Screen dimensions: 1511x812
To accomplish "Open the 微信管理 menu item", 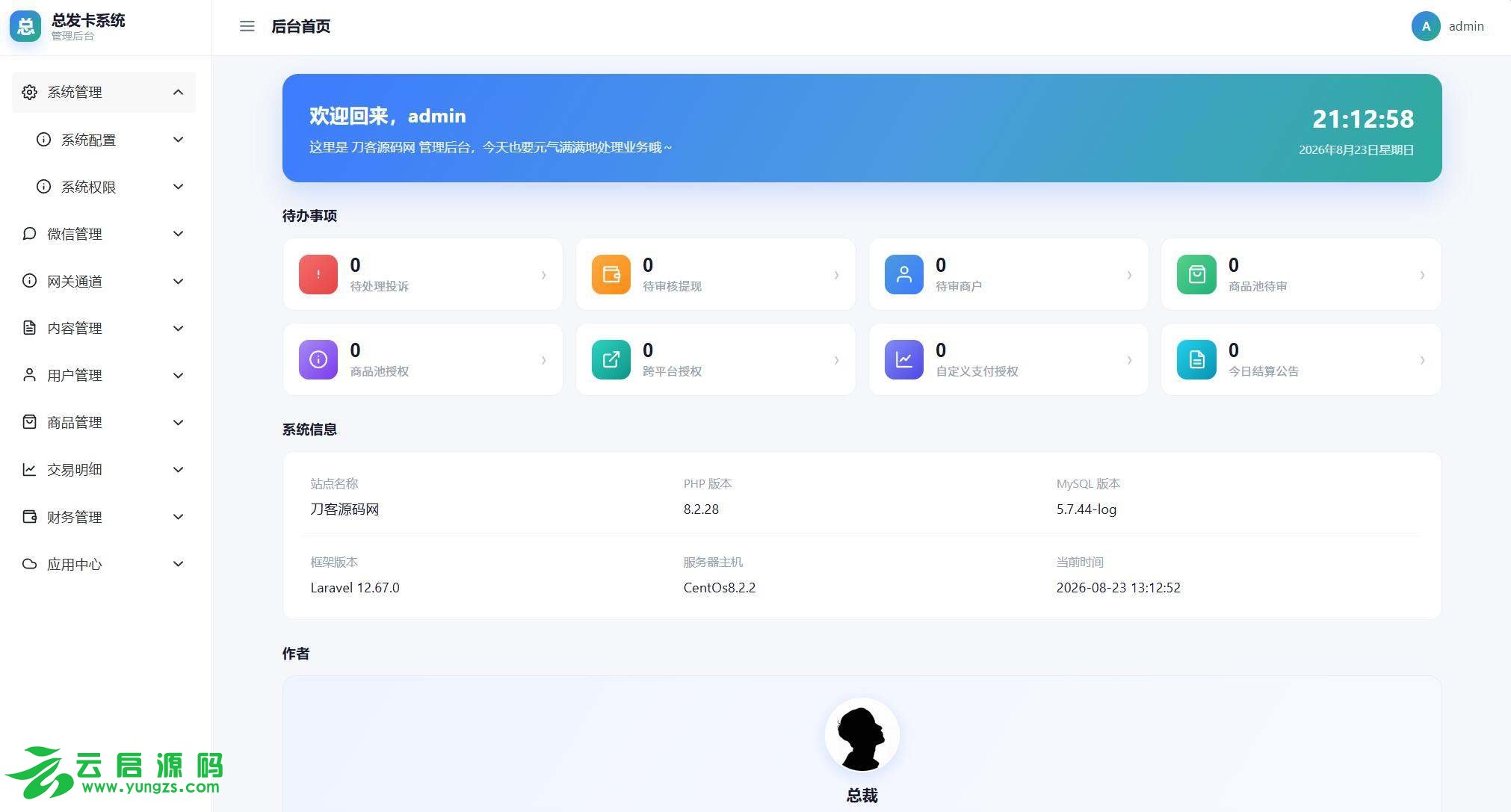I will (x=104, y=234).
